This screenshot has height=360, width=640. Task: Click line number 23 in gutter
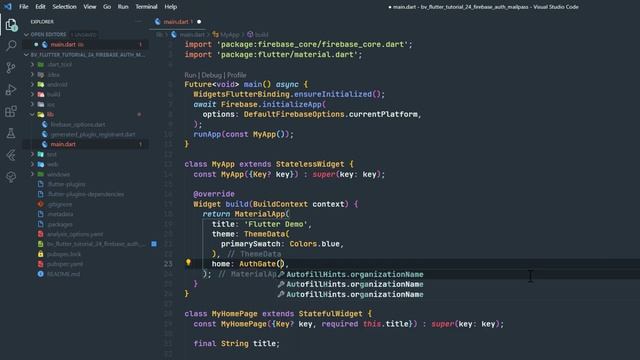click(x=168, y=264)
